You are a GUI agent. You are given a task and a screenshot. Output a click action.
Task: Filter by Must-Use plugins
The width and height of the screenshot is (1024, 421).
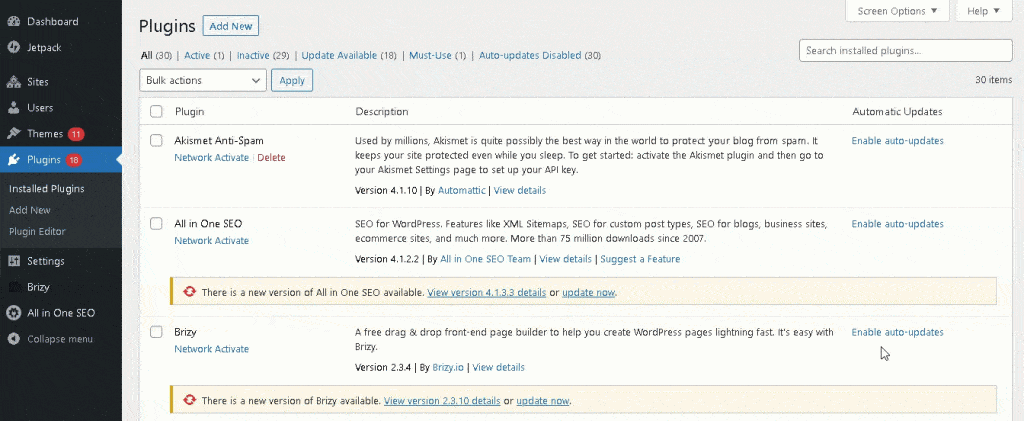pos(430,55)
